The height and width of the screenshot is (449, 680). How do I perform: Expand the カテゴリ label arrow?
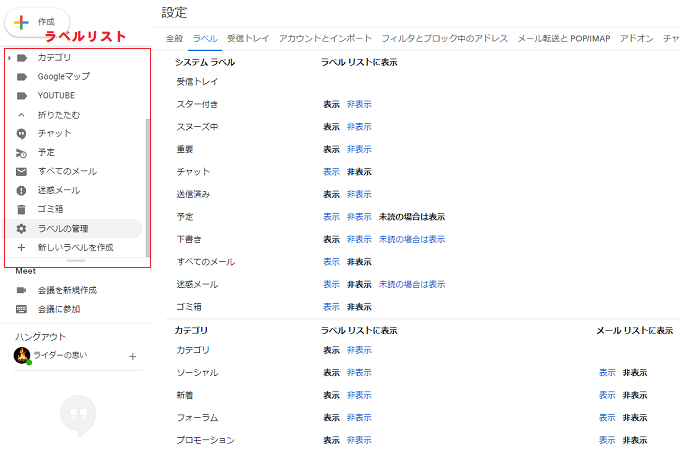coord(10,58)
